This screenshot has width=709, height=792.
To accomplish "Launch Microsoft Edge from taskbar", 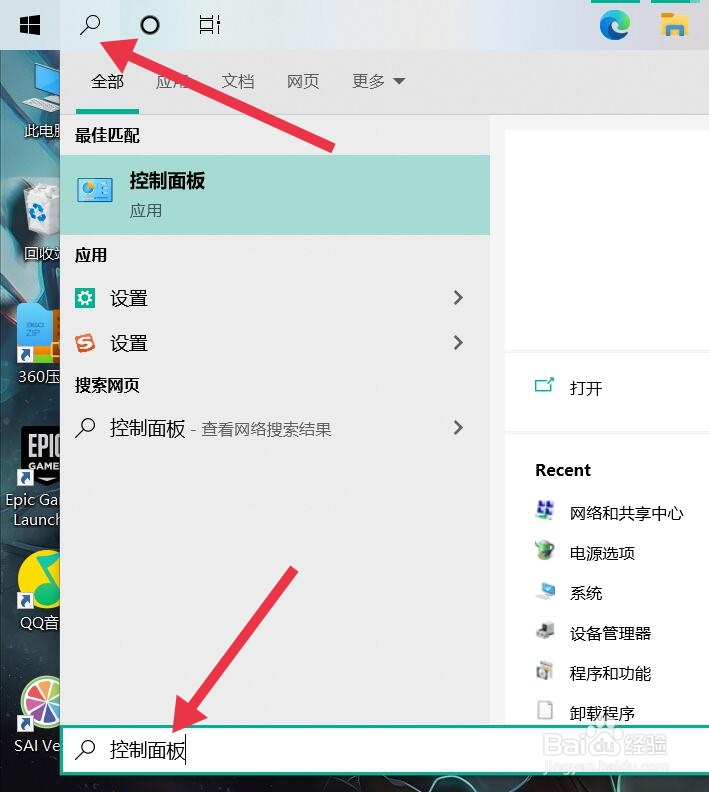I will pos(615,25).
